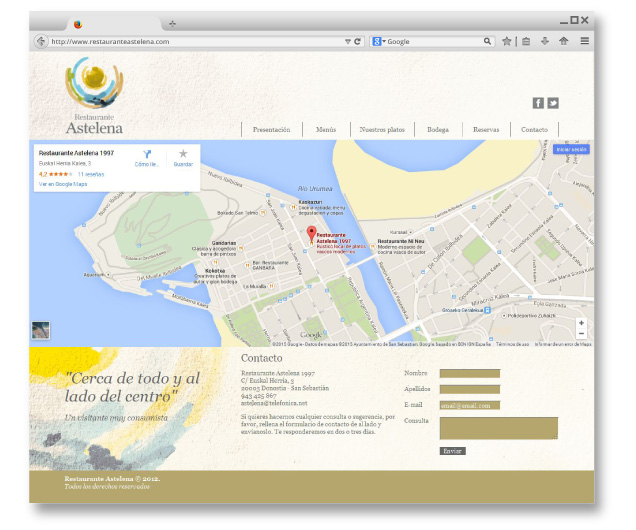Submit the form with Enviar button
This screenshot has height=530, width=636.
tap(453, 451)
